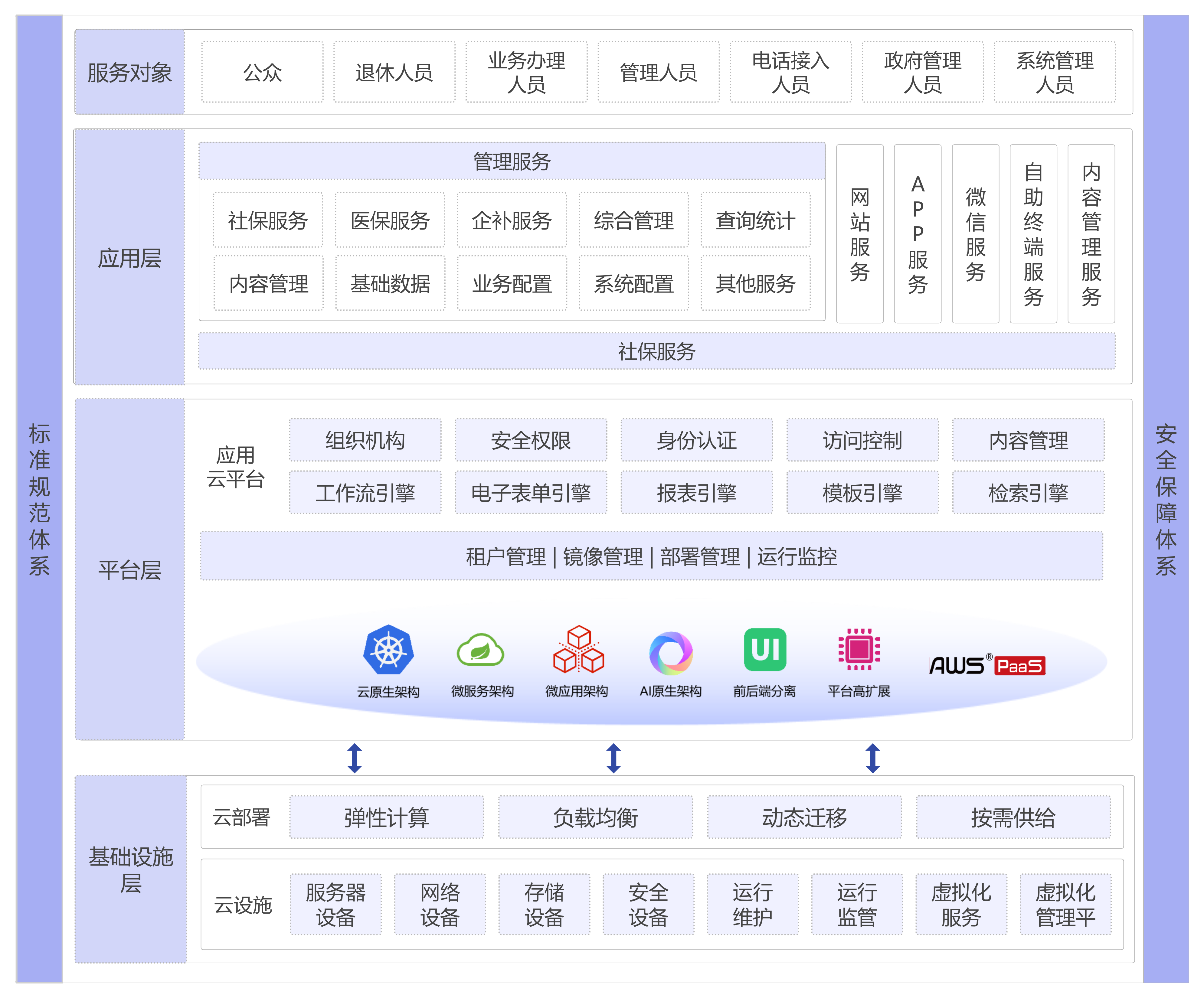Viewport: 1204px width, 998px height.
Task: Click the 服务对象 layer label
Action: point(129,72)
